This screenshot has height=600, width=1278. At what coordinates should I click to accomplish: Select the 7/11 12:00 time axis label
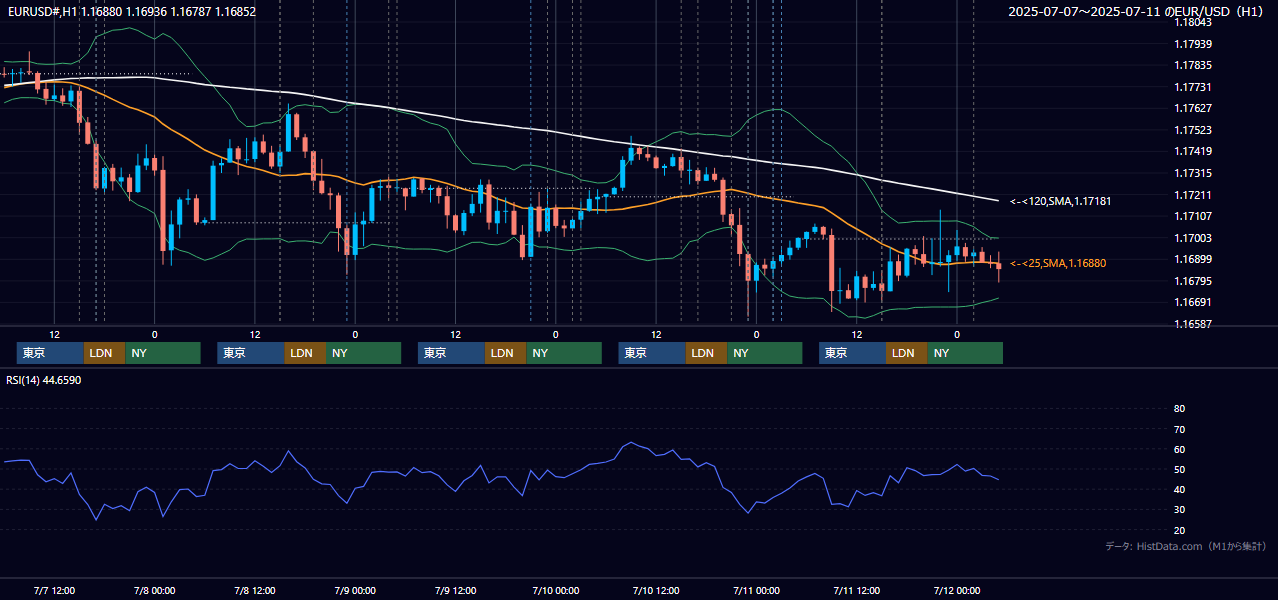(x=856, y=590)
